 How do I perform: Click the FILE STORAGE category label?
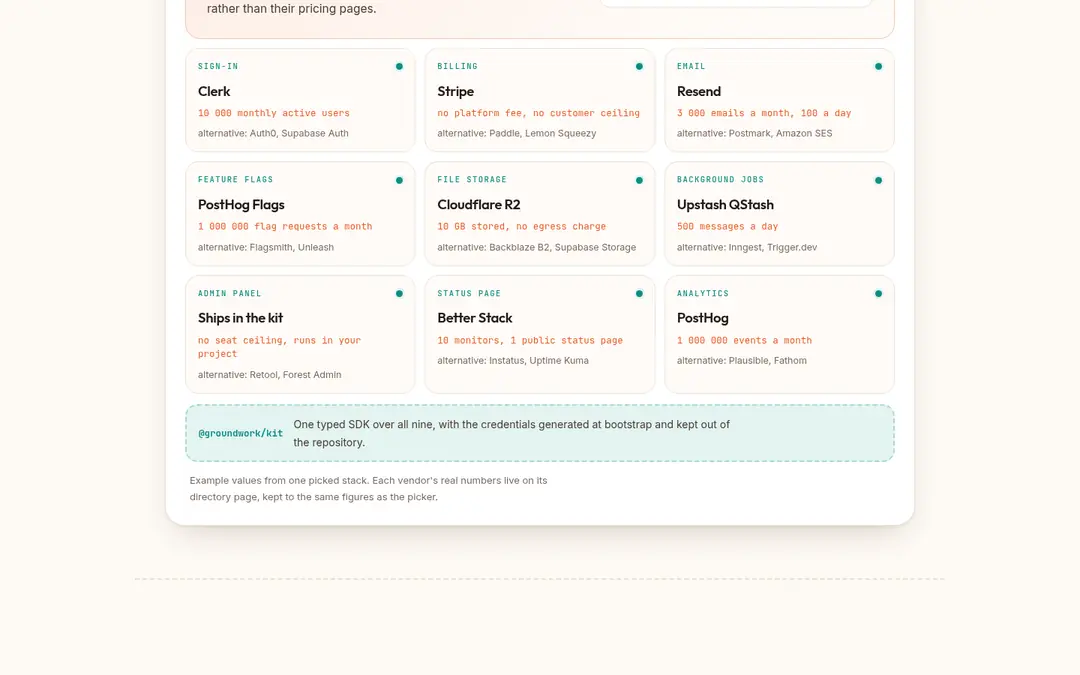tap(472, 179)
